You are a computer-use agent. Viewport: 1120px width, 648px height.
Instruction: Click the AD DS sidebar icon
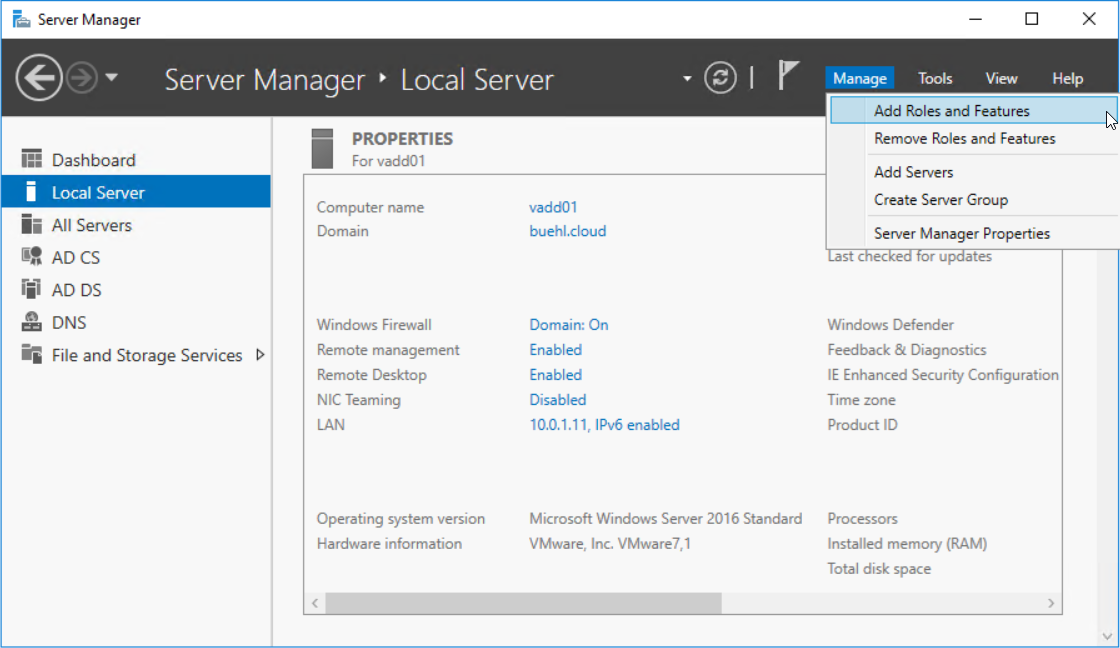point(31,289)
